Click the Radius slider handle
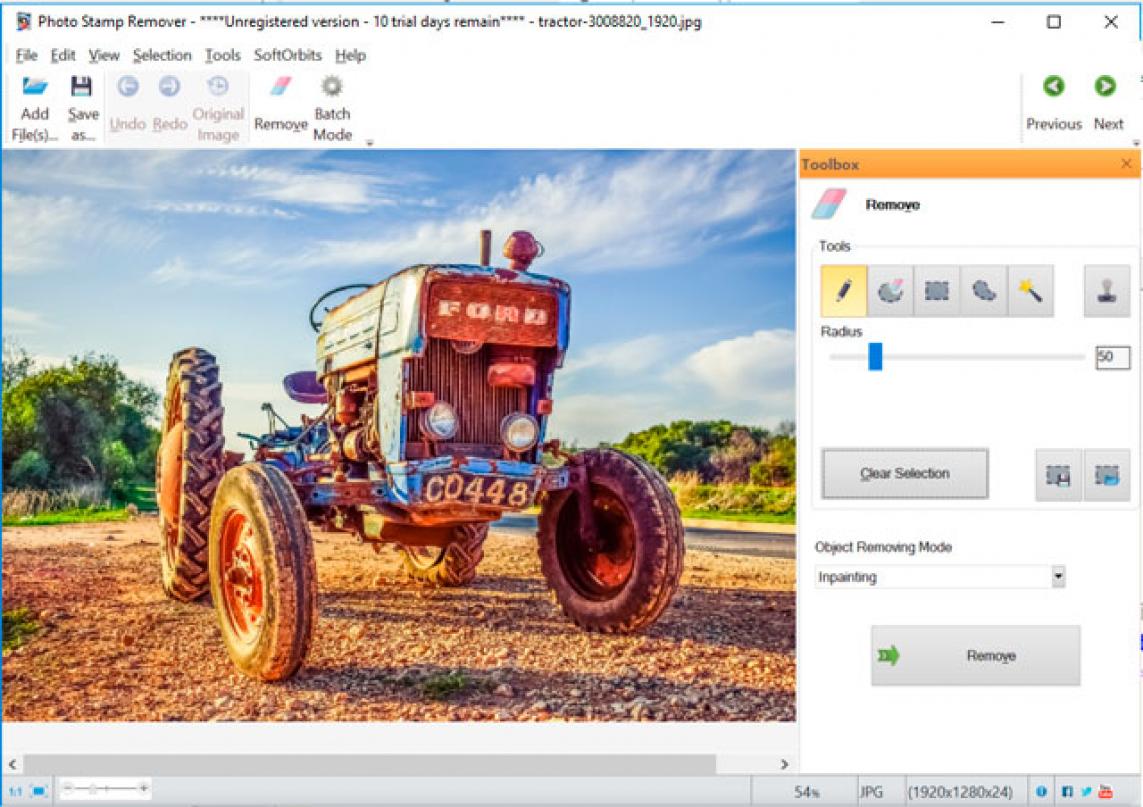The height and width of the screenshot is (807, 1143). pyautogui.click(x=875, y=357)
